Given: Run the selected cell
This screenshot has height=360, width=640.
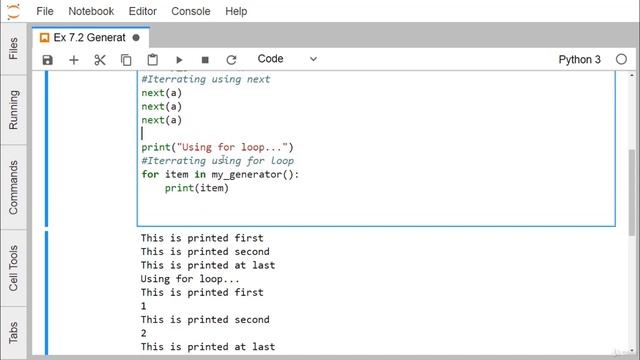Looking at the screenshot, I should (x=179, y=60).
